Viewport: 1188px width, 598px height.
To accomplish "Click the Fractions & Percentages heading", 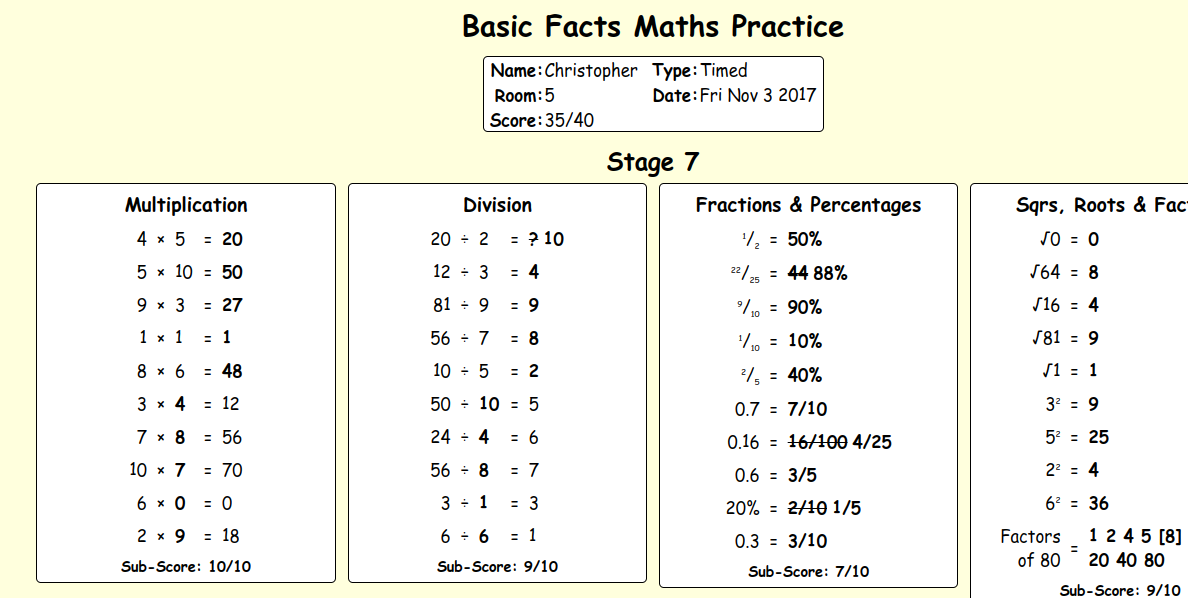I will coord(808,205).
